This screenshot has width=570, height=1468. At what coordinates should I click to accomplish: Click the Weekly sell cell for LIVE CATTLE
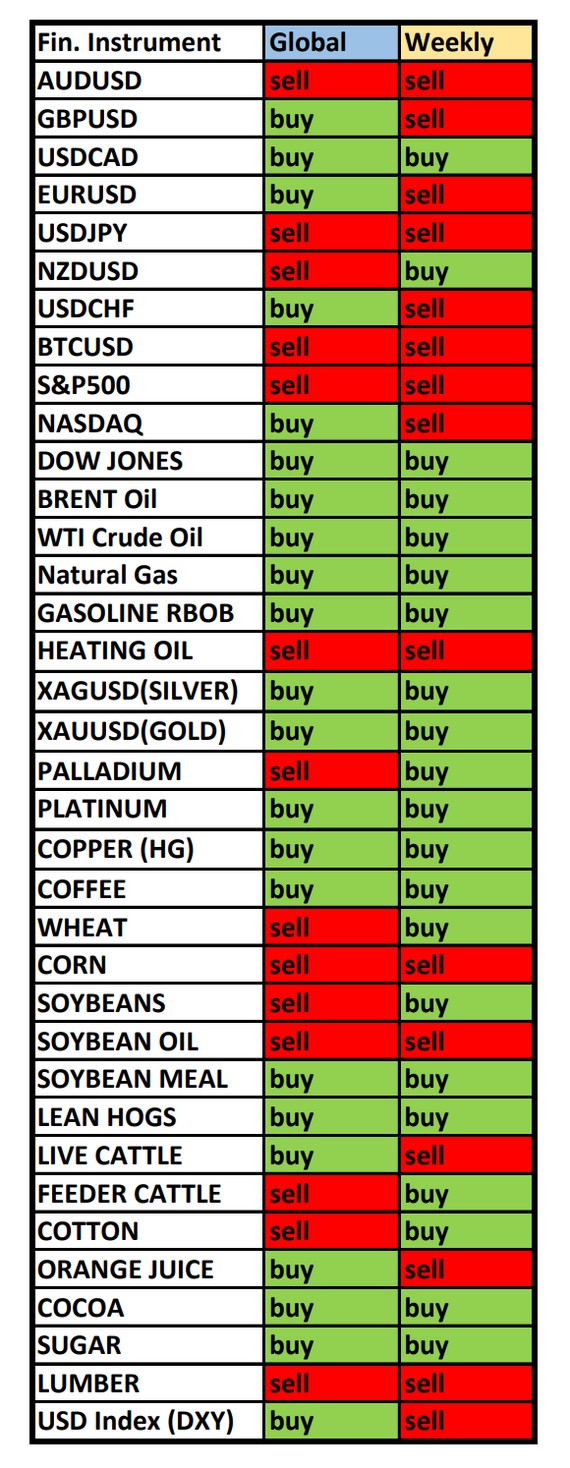(467, 1155)
